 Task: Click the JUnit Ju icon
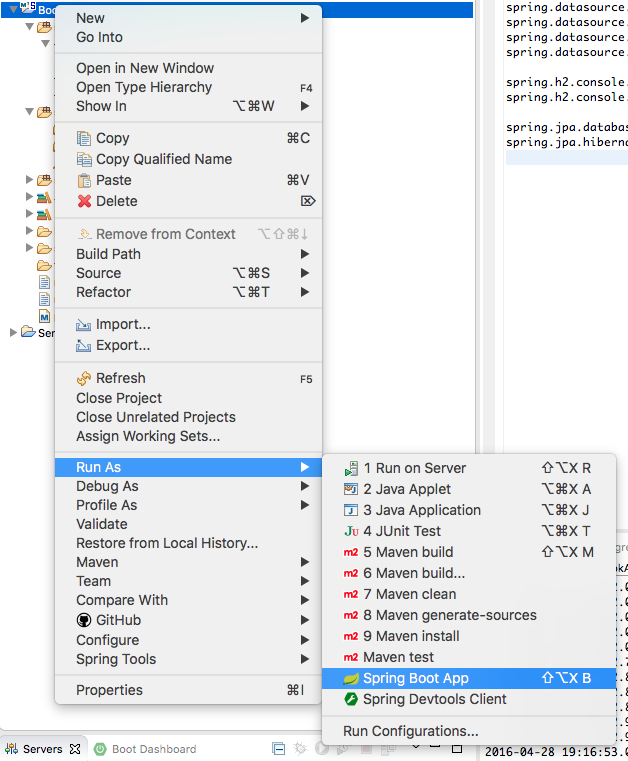351,531
